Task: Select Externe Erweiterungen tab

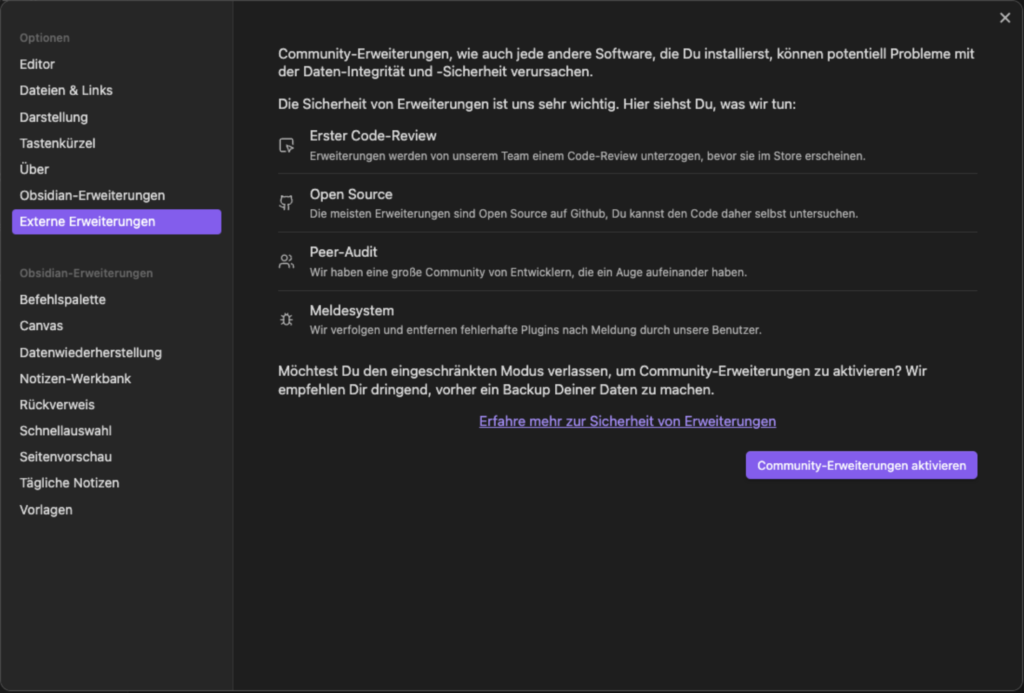Action: 116,221
